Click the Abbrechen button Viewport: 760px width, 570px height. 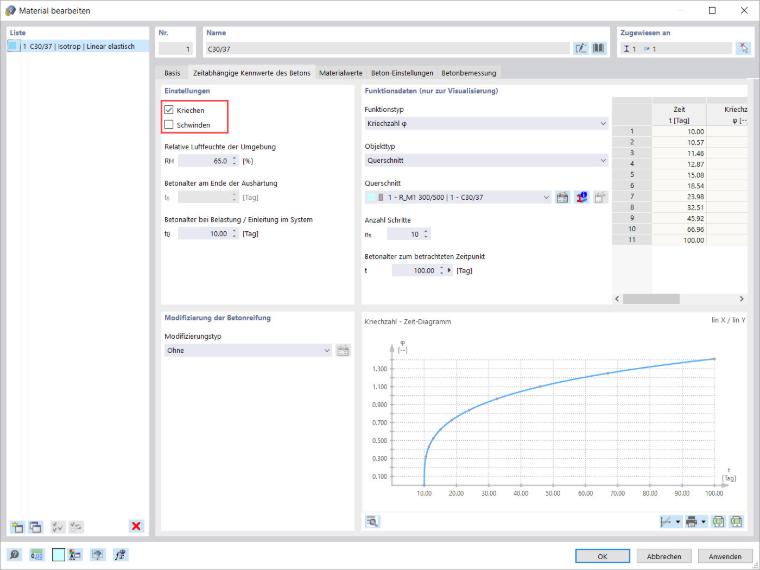664,556
